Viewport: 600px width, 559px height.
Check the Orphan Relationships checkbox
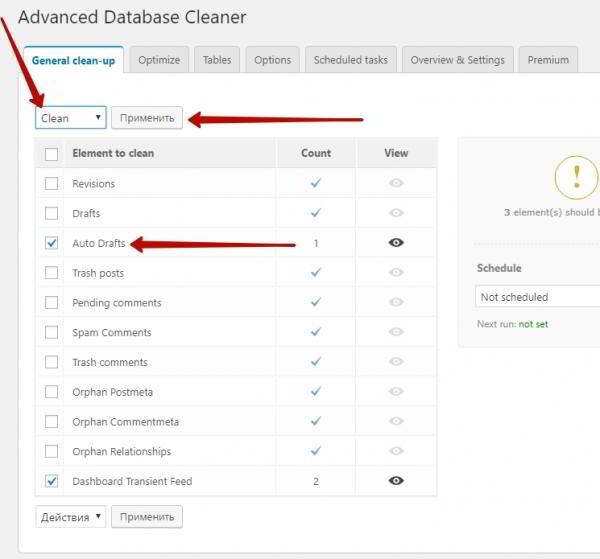(x=51, y=451)
